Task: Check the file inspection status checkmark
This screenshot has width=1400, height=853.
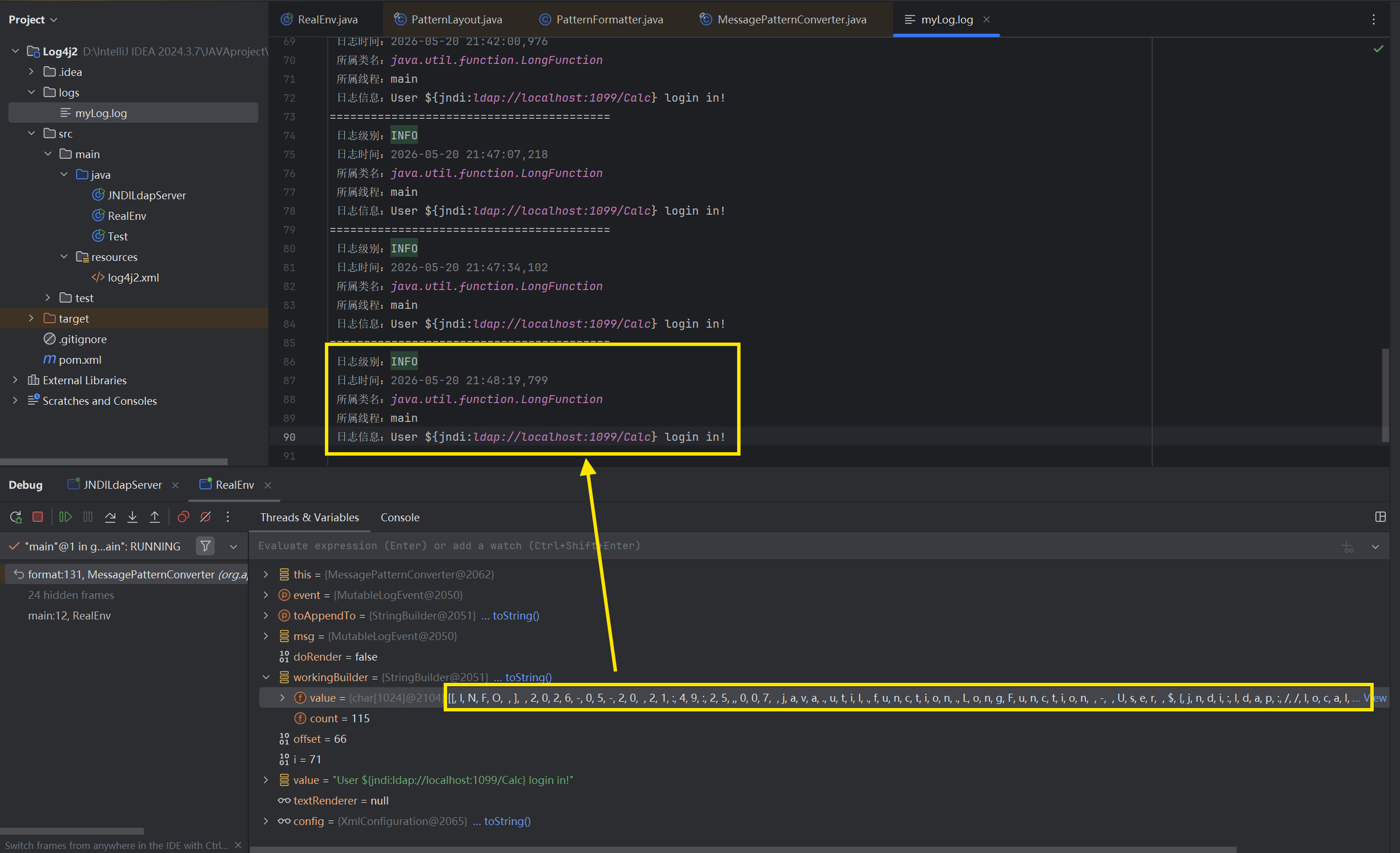Action: pyautogui.click(x=1378, y=49)
